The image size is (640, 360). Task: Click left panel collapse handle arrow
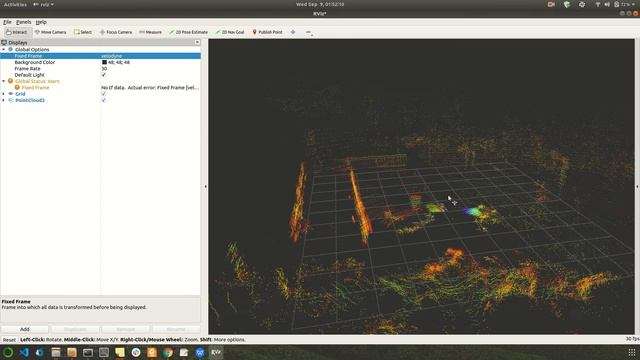coord(205,187)
